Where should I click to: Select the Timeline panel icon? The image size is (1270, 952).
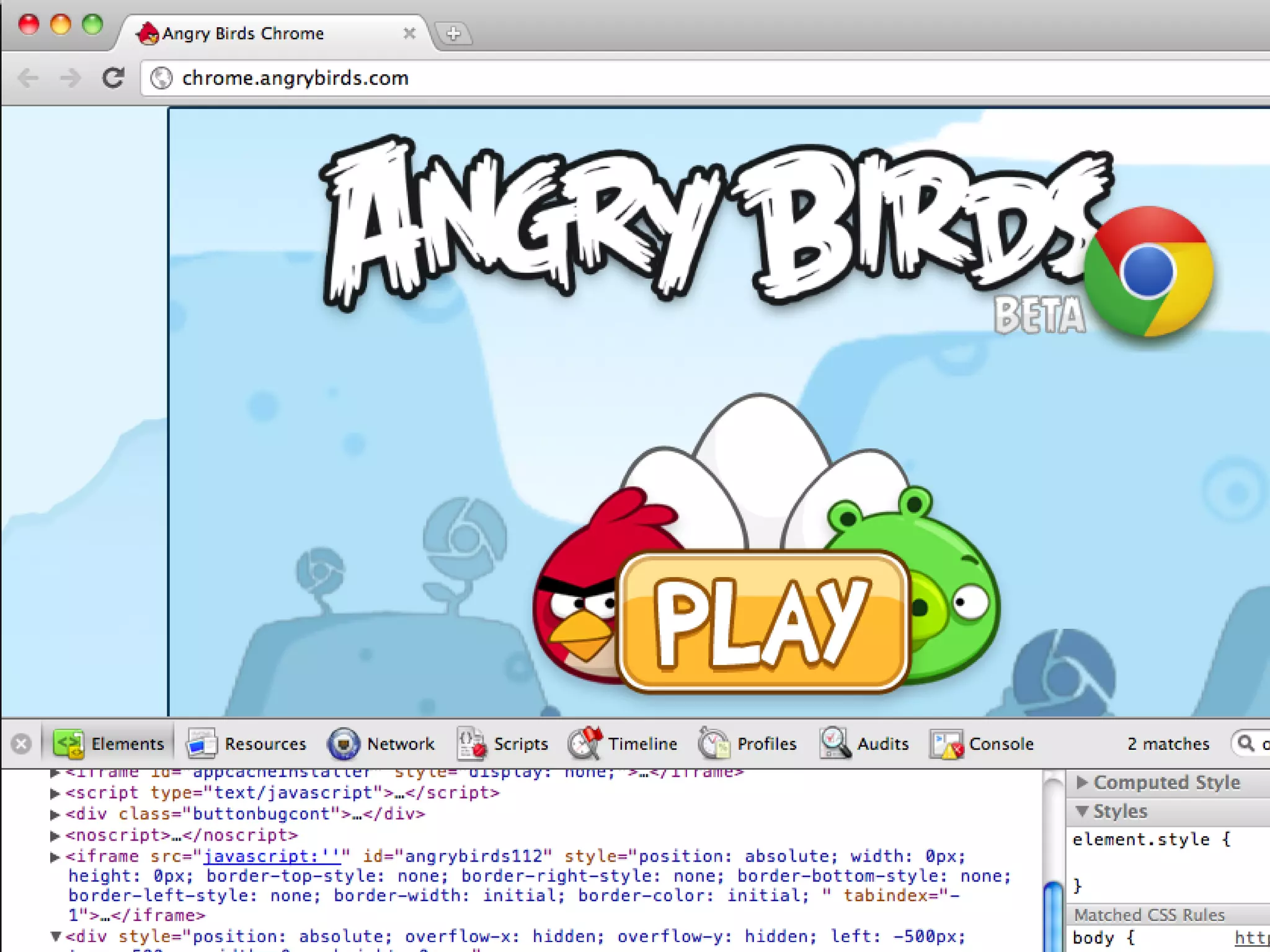click(x=585, y=743)
